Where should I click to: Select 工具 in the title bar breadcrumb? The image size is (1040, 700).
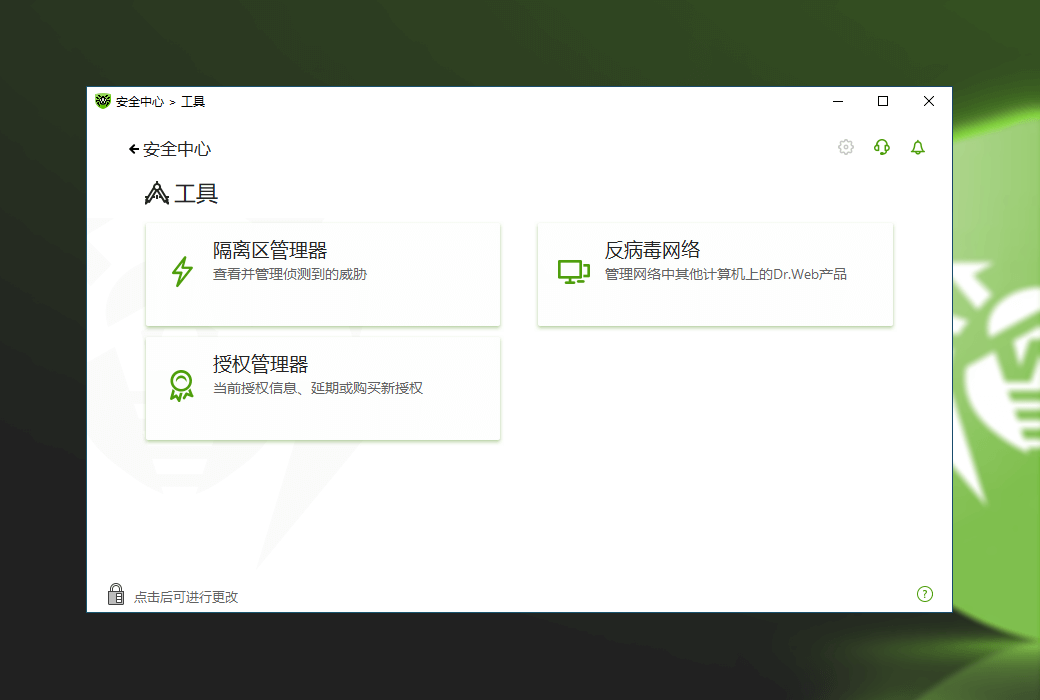(193, 102)
